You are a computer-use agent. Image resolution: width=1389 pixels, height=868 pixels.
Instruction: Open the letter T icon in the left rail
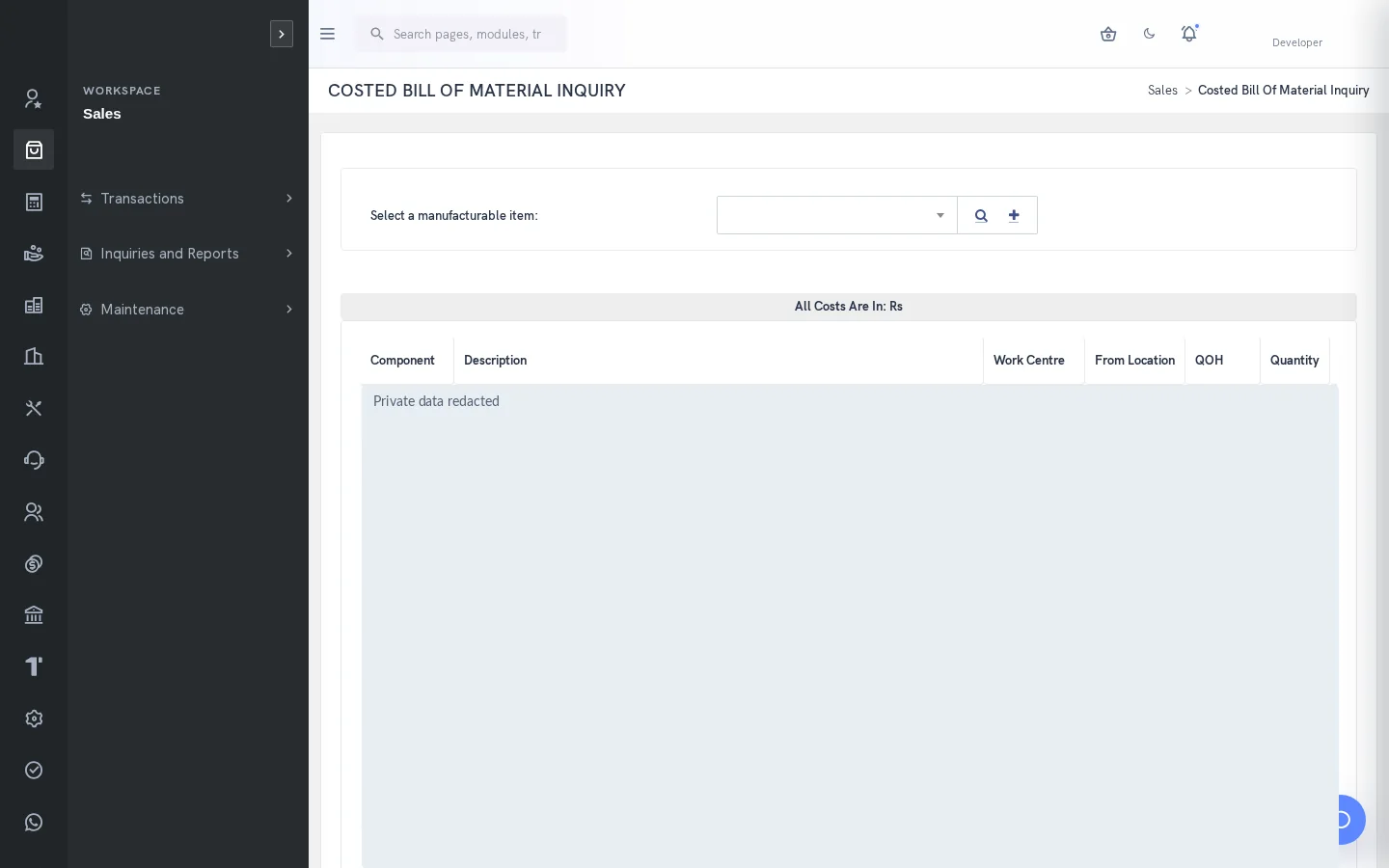click(34, 666)
